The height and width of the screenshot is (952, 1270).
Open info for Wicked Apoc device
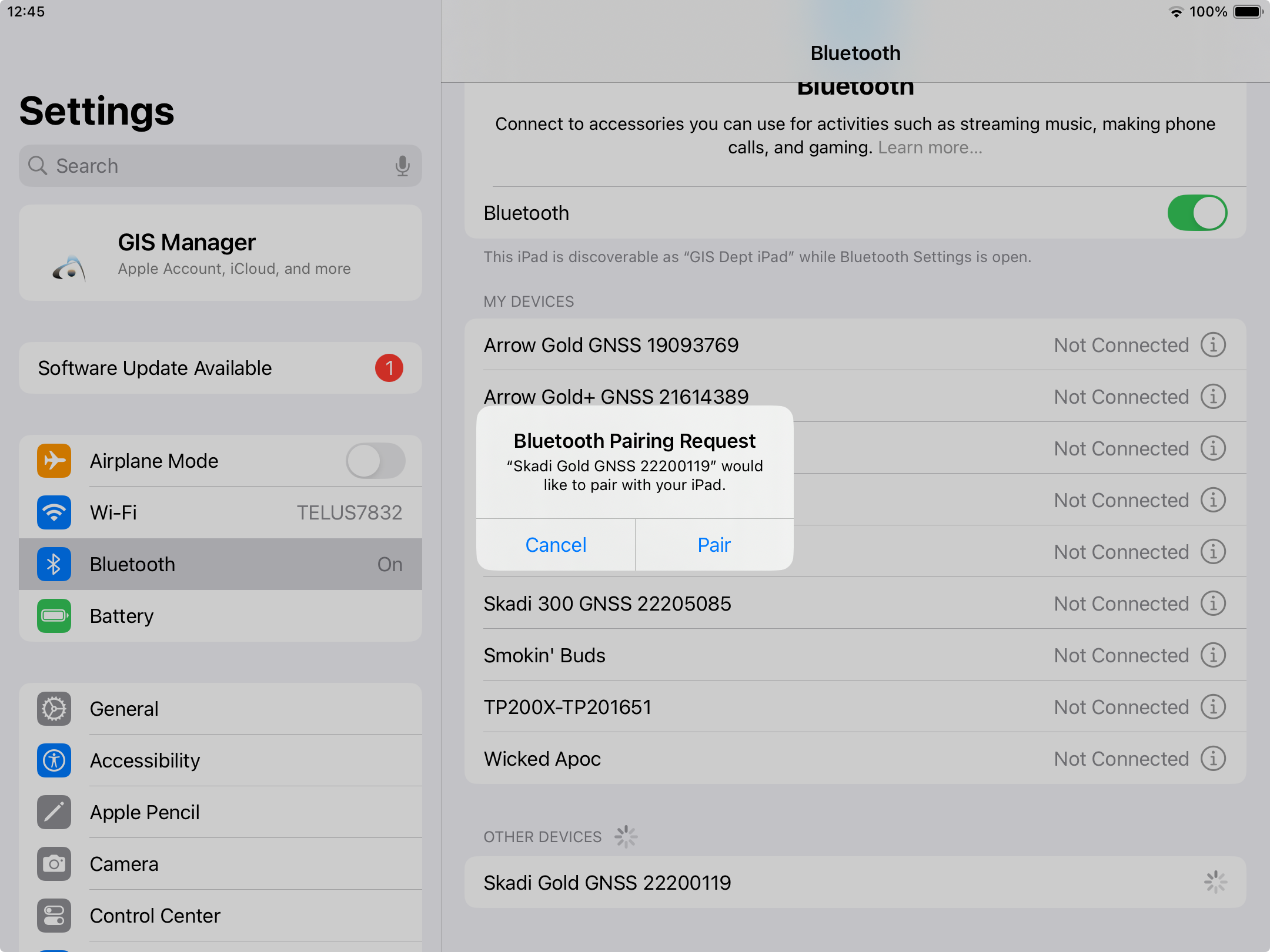pyautogui.click(x=1213, y=759)
